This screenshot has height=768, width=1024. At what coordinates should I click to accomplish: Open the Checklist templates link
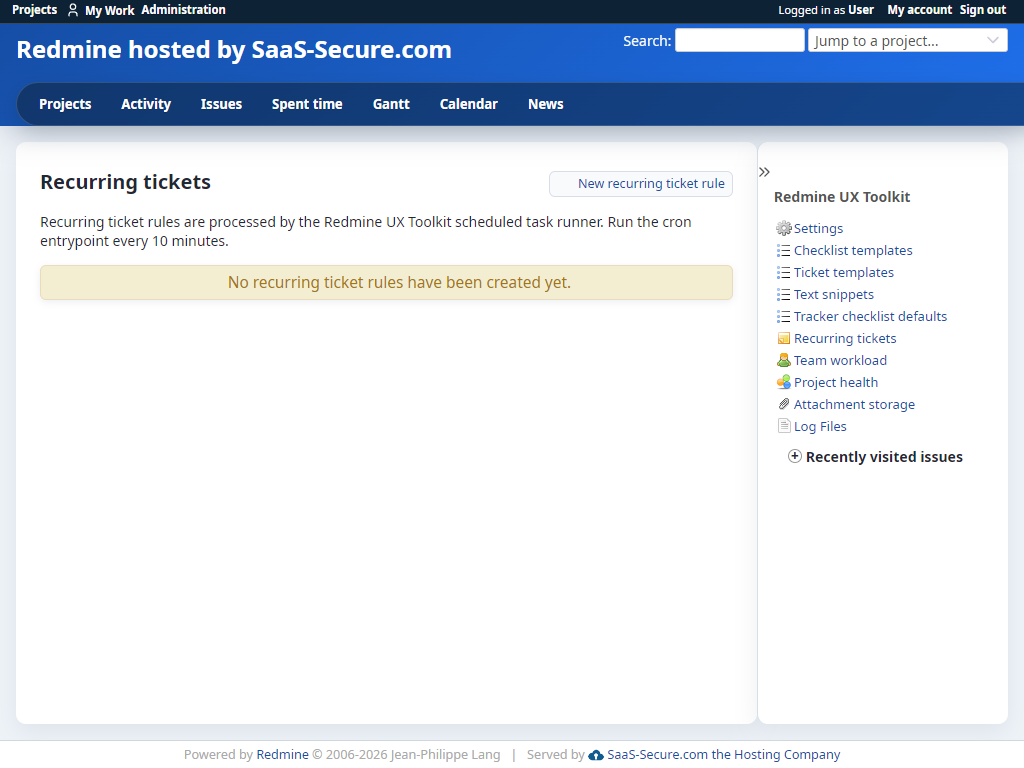[x=853, y=251]
